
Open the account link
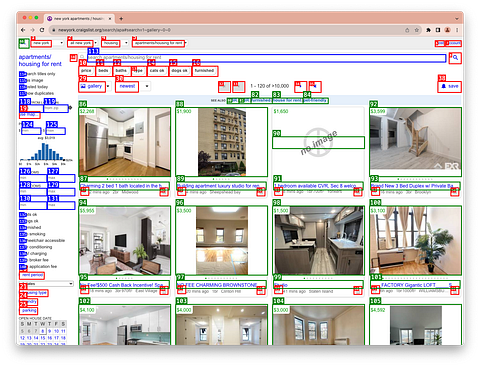point(454,43)
